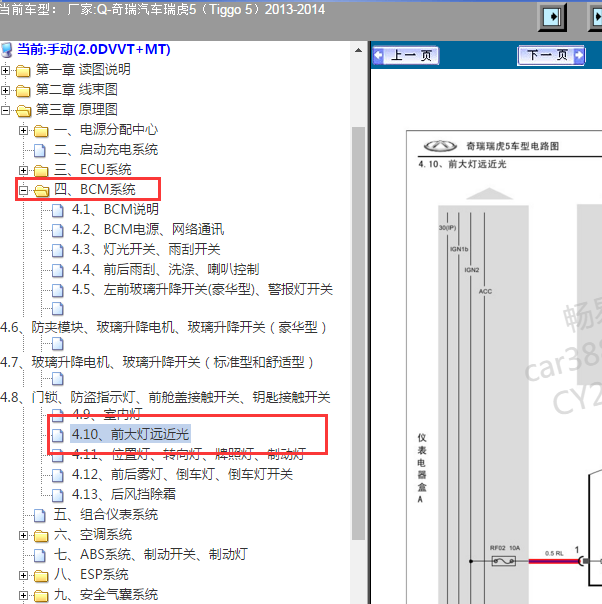Select 四、BCM系统 entry

click(95, 190)
